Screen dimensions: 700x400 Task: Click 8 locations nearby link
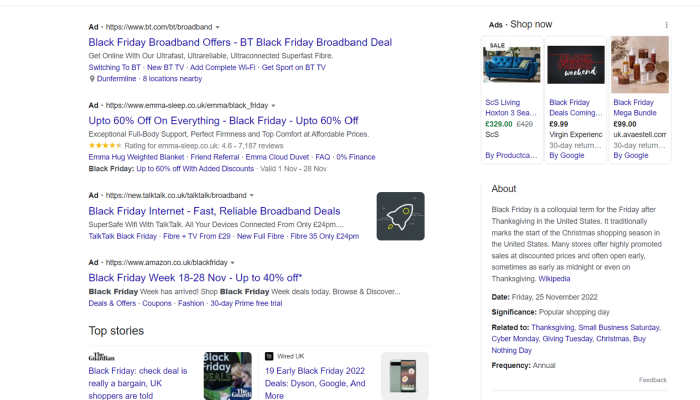tap(172, 79)
